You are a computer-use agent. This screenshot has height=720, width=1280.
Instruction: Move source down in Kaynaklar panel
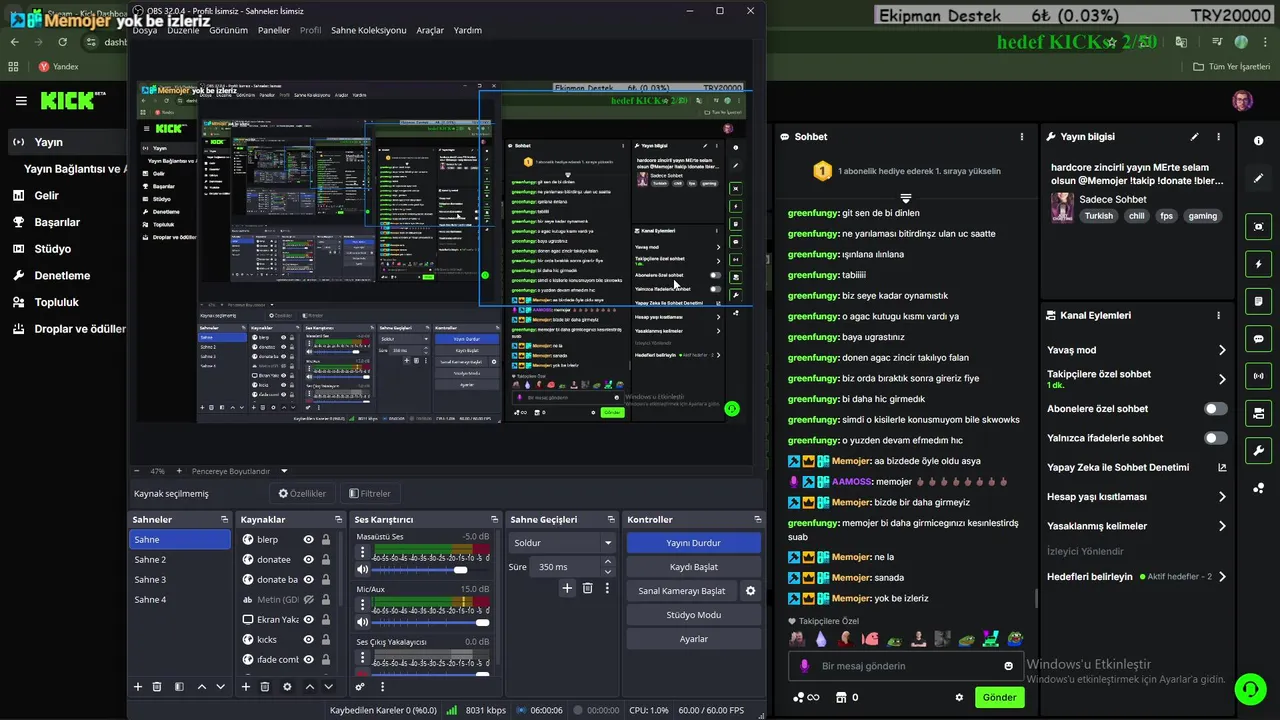click(x=328, y=687)
